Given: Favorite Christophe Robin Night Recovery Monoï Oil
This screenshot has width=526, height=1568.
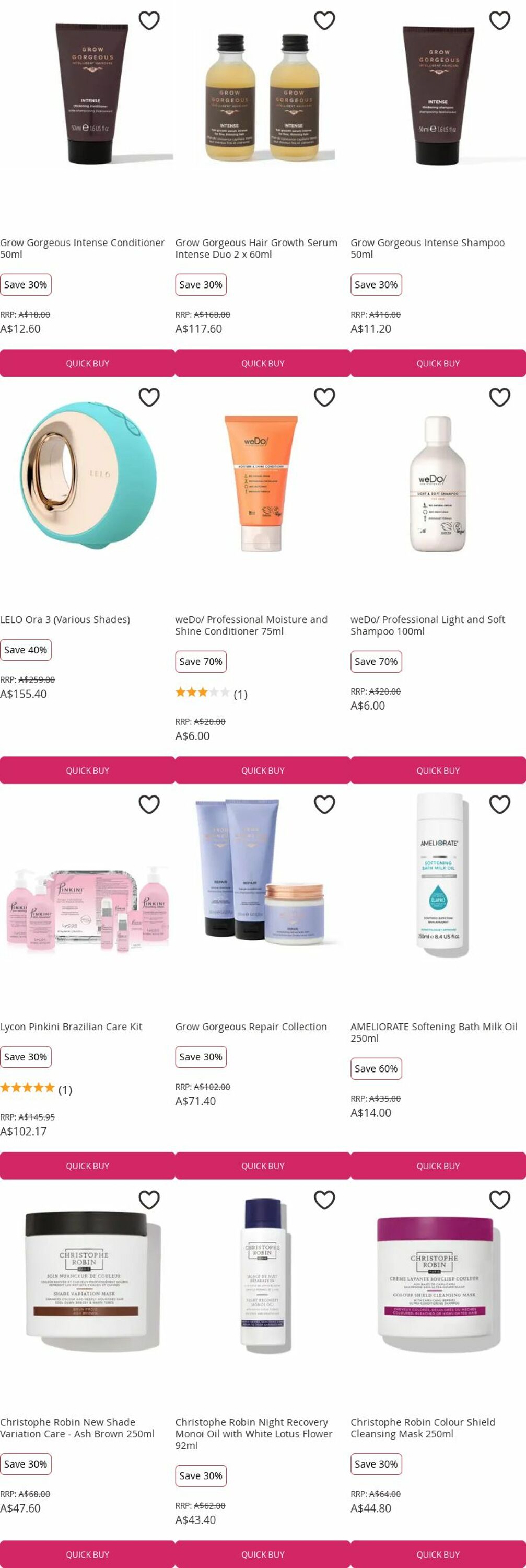Looking at the screenshot, I should pyautogui.click(x=324, y=1200).
